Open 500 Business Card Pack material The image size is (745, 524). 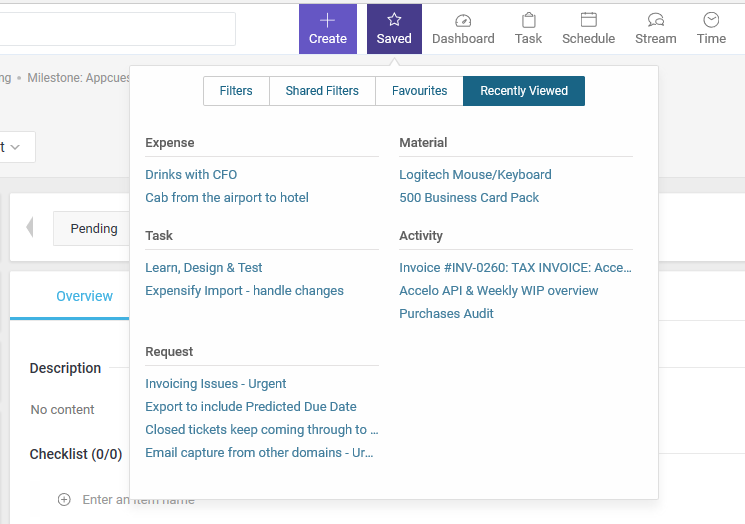469,198
